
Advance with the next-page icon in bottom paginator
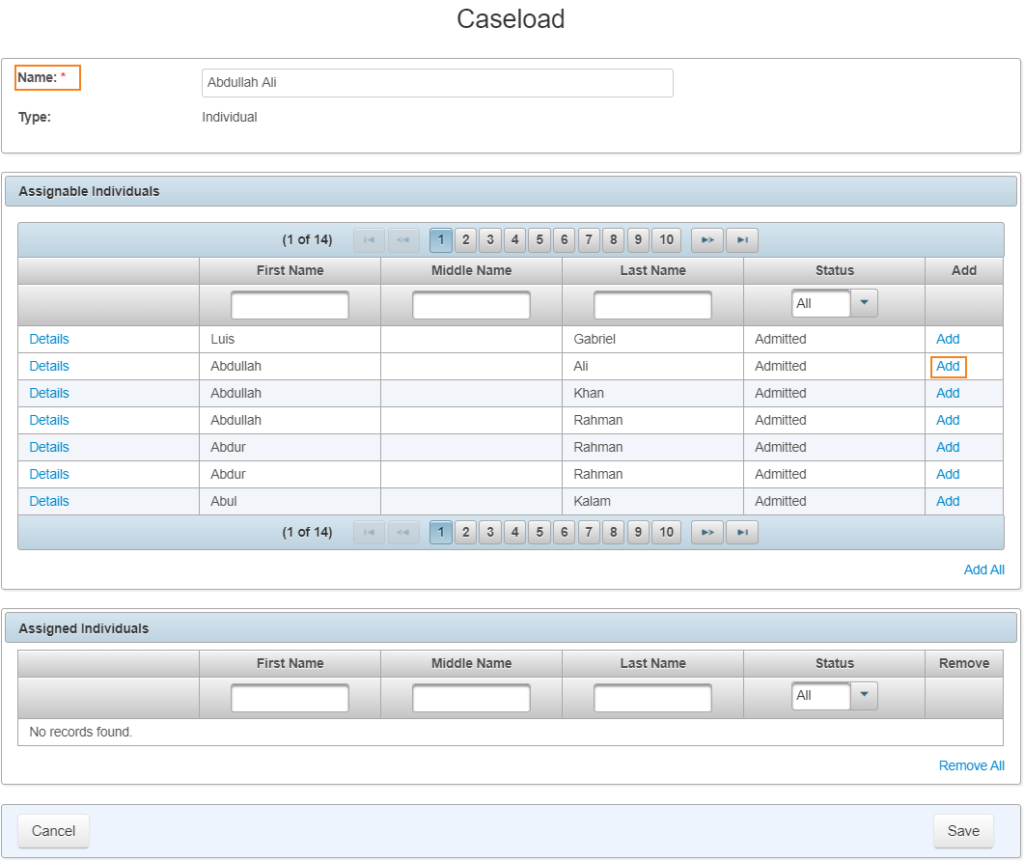pos(707,532)
